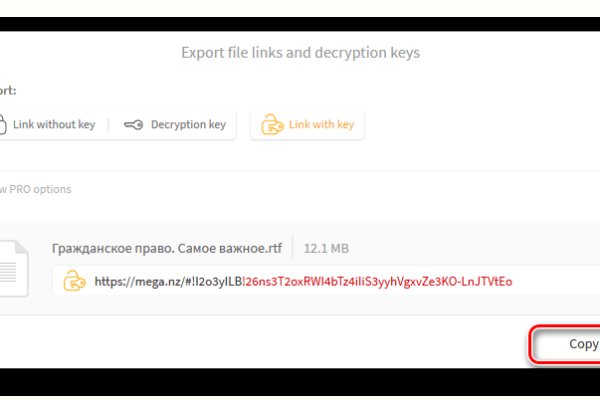Click the vertical separator between file name and size

(292, 248)
